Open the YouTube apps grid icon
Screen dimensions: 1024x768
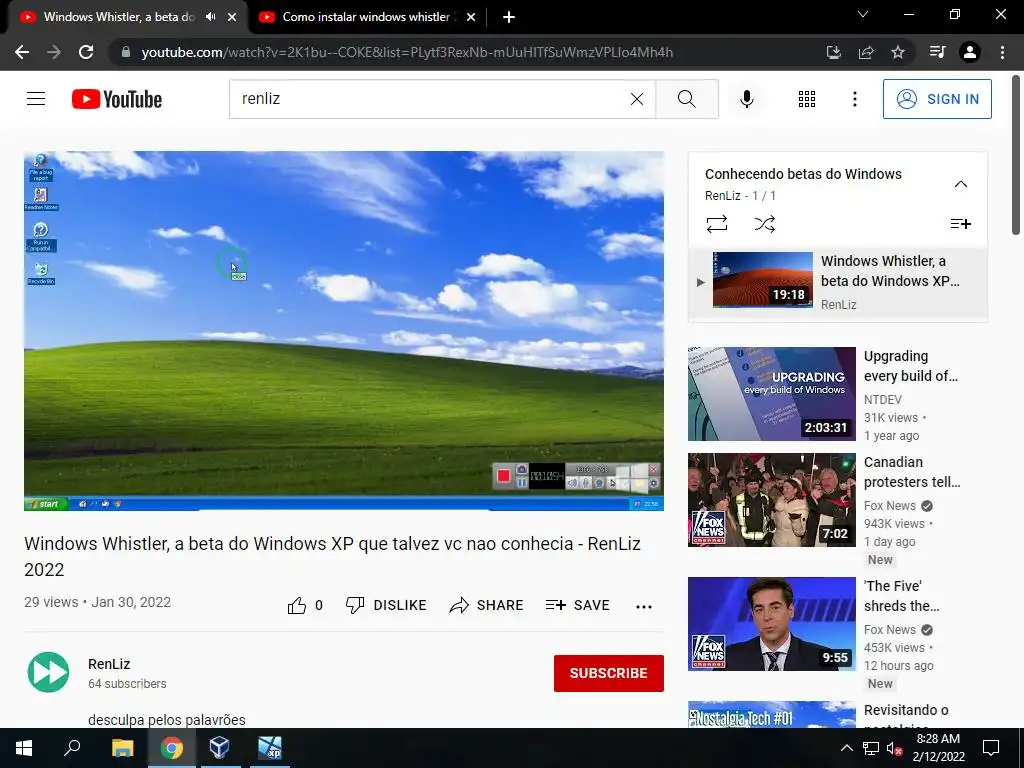pyautogui.click(x=807, y=99)
